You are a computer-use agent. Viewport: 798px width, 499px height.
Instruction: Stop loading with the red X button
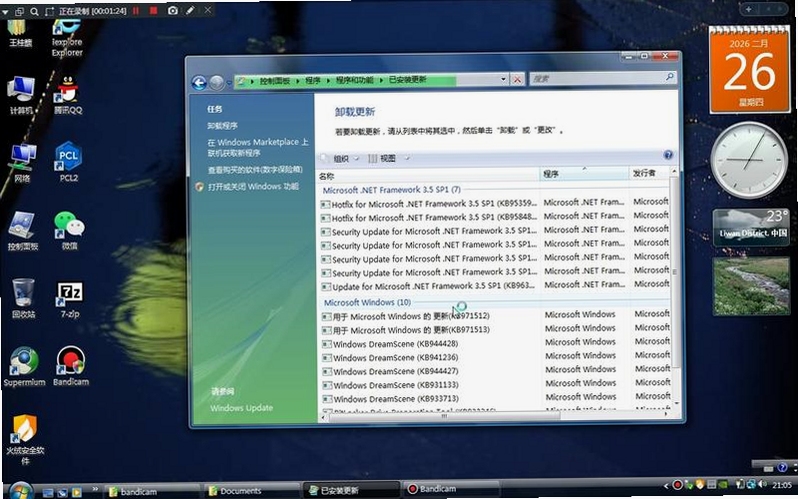pyautogui.click(x=517, y=79)
